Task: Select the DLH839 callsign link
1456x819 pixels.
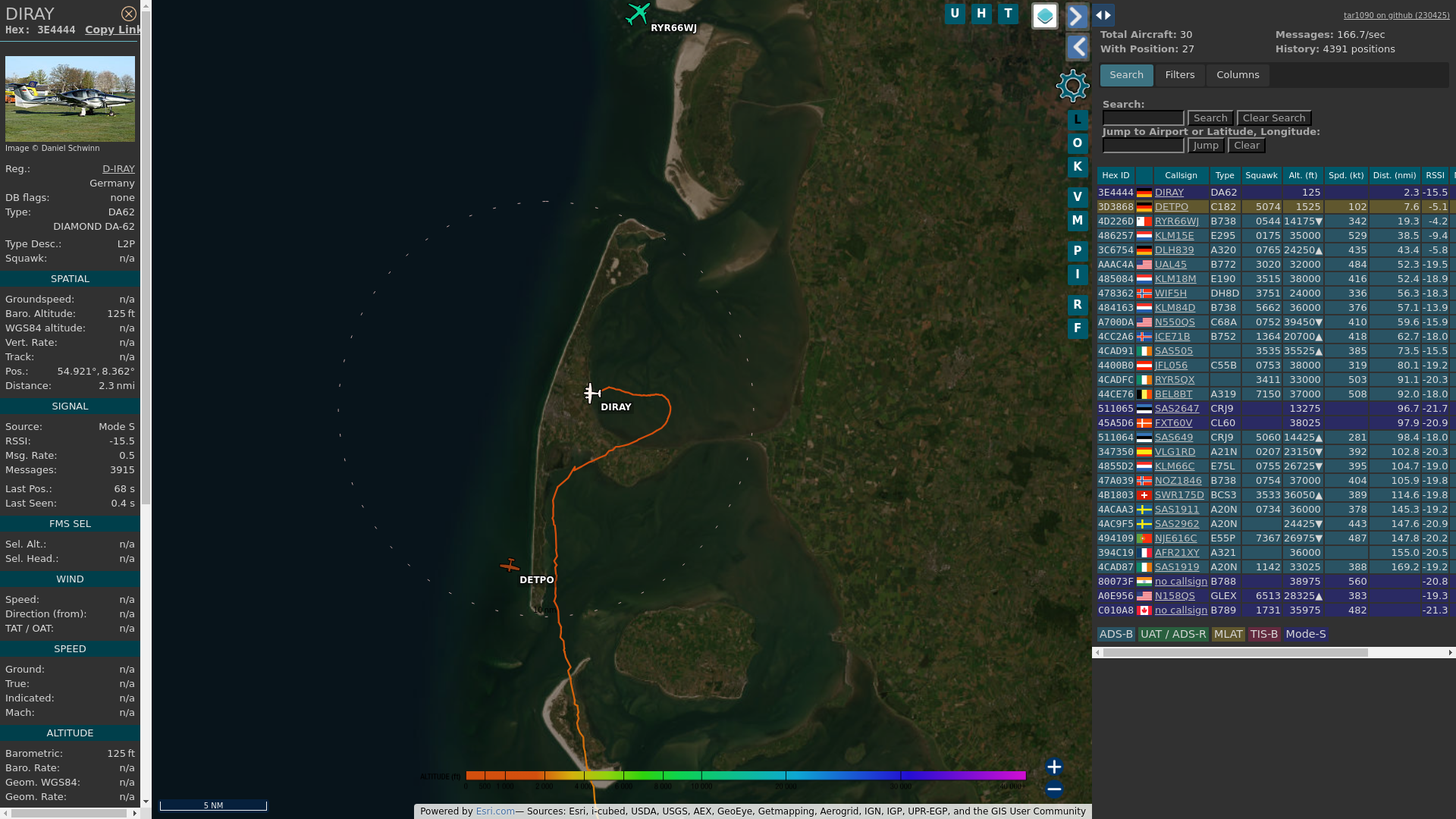Action: click(1174, 250)
